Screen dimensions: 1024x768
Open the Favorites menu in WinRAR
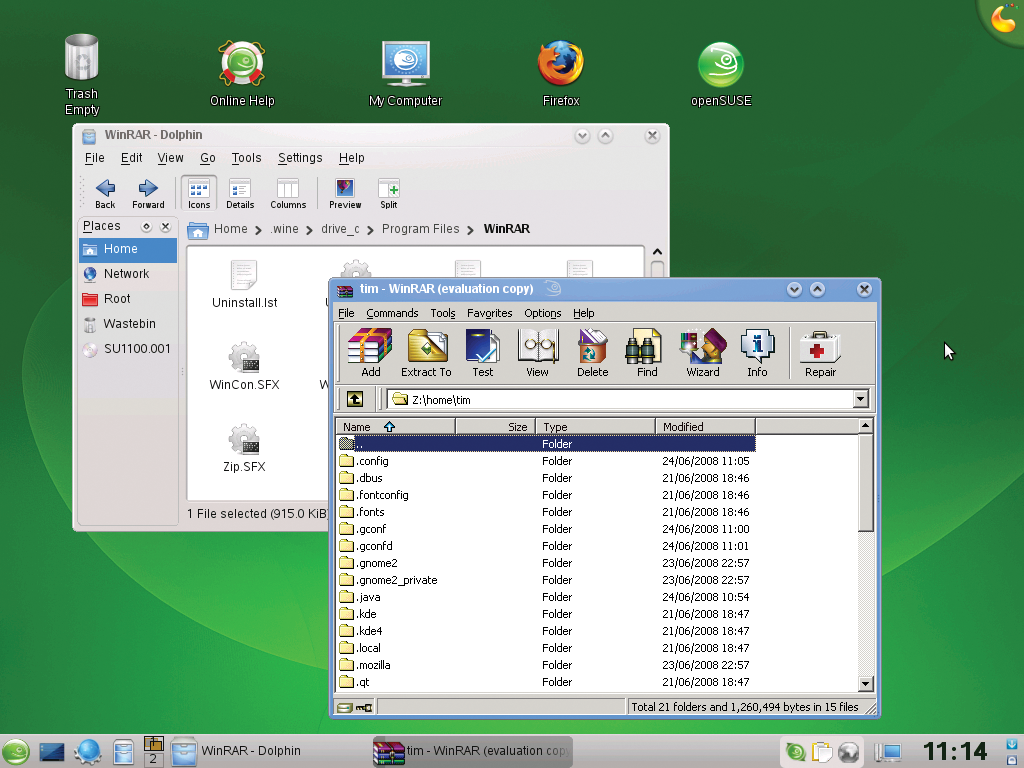click(x=490, y=313)
